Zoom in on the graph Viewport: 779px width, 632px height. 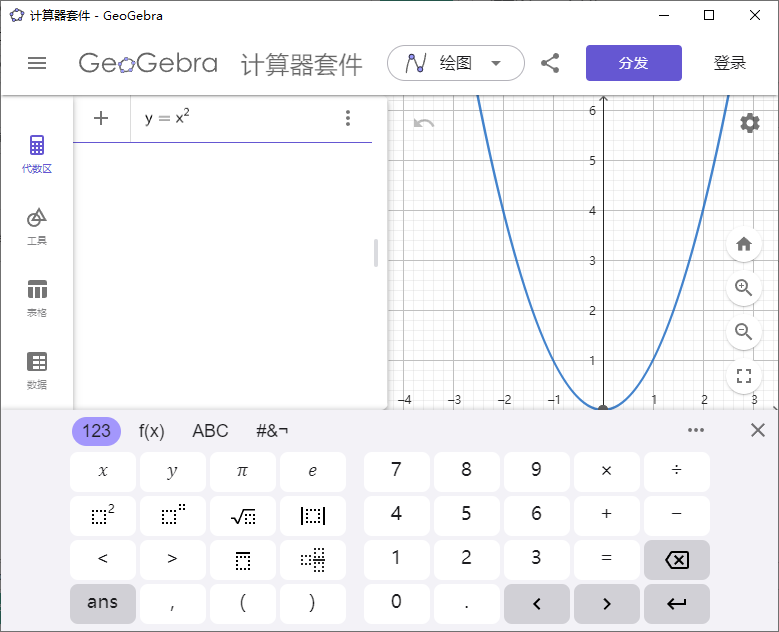click(744, 288)
